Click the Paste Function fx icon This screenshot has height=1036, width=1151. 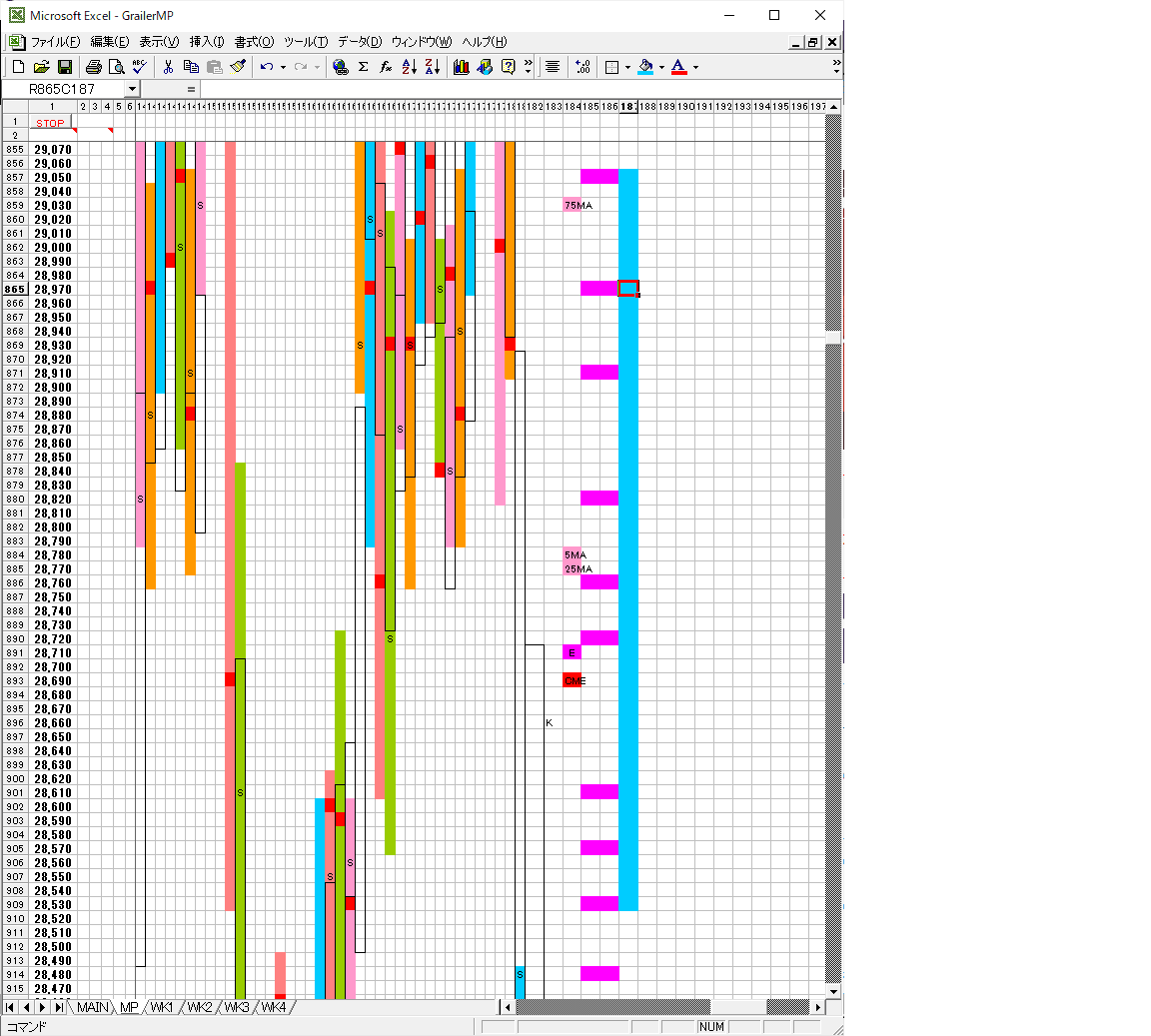[386, 67]
